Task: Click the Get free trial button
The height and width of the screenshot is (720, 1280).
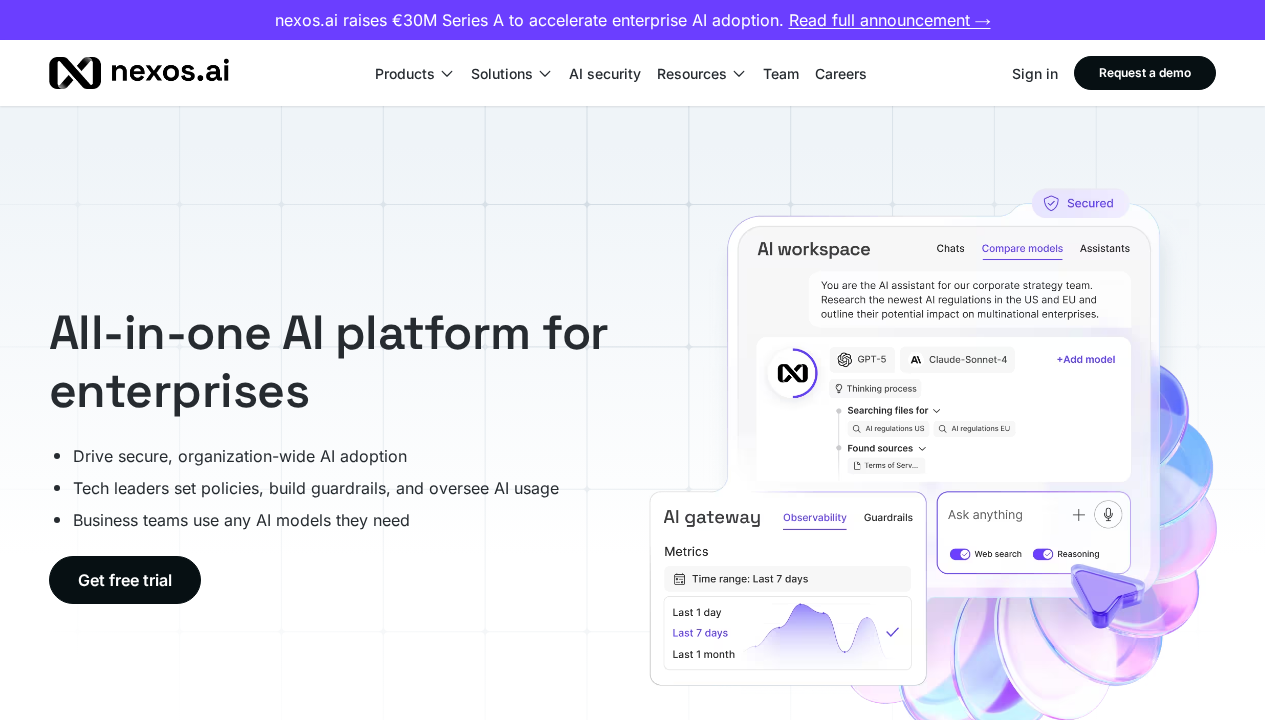Action: (124, 580)
